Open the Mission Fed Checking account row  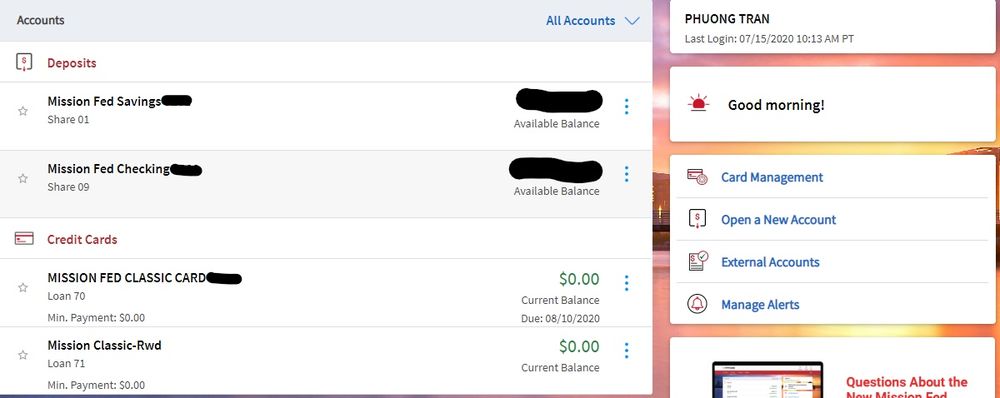click(x=326, y=184)
